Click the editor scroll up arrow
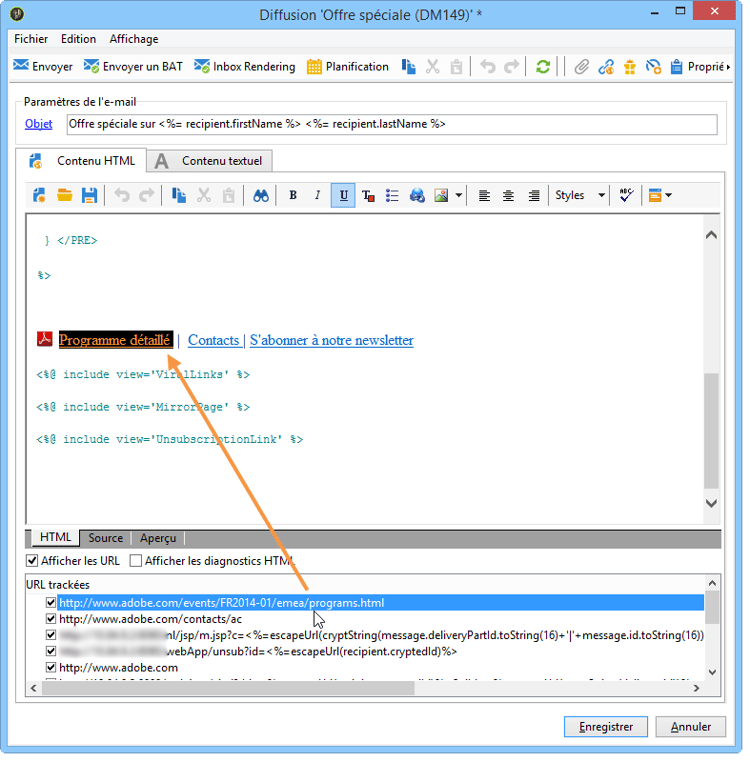The width and height of the screenshot is (750, 762). tap(711, 235)
